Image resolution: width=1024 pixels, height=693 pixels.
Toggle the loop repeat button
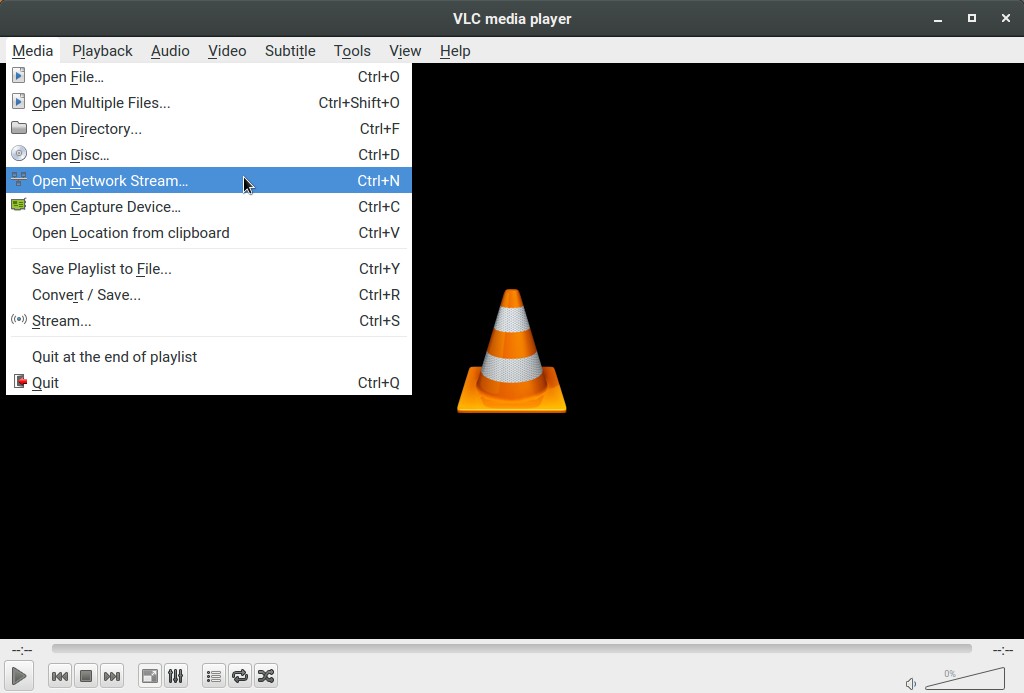240,676
